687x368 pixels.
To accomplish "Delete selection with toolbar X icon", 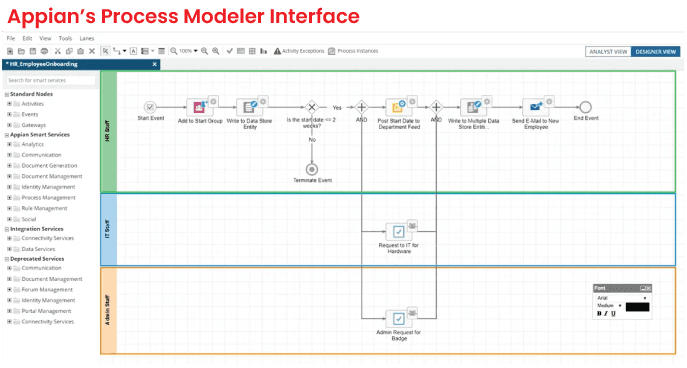I will [92, 51].
